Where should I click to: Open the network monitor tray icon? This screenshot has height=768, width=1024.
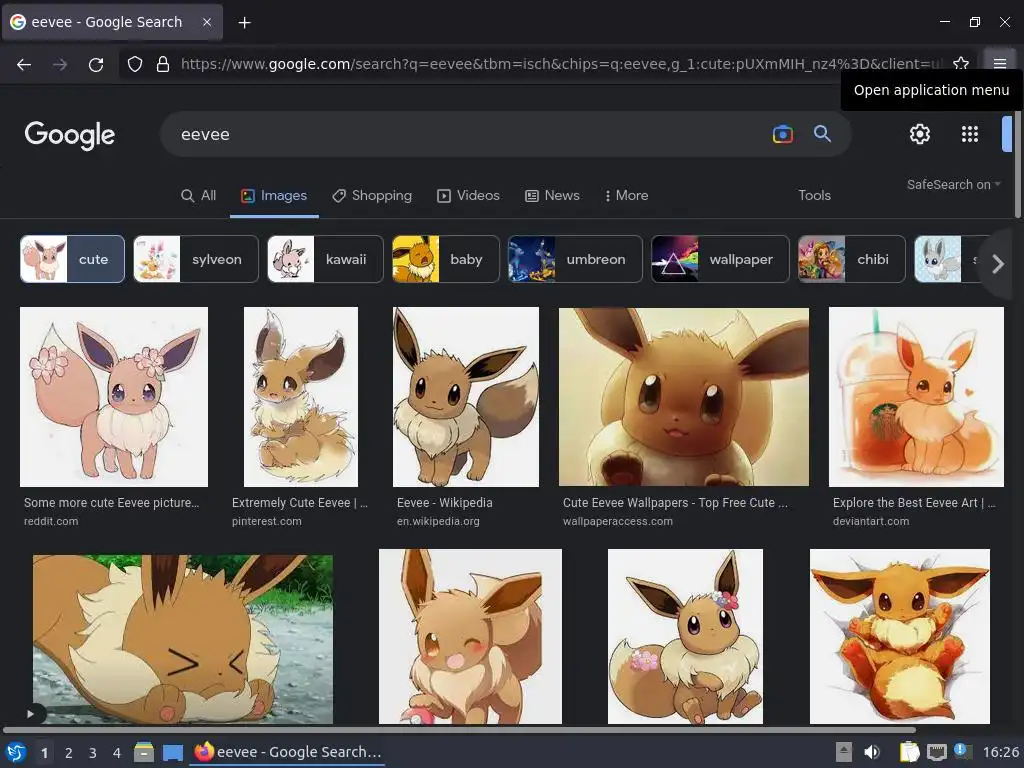click(x=936, y=752)
